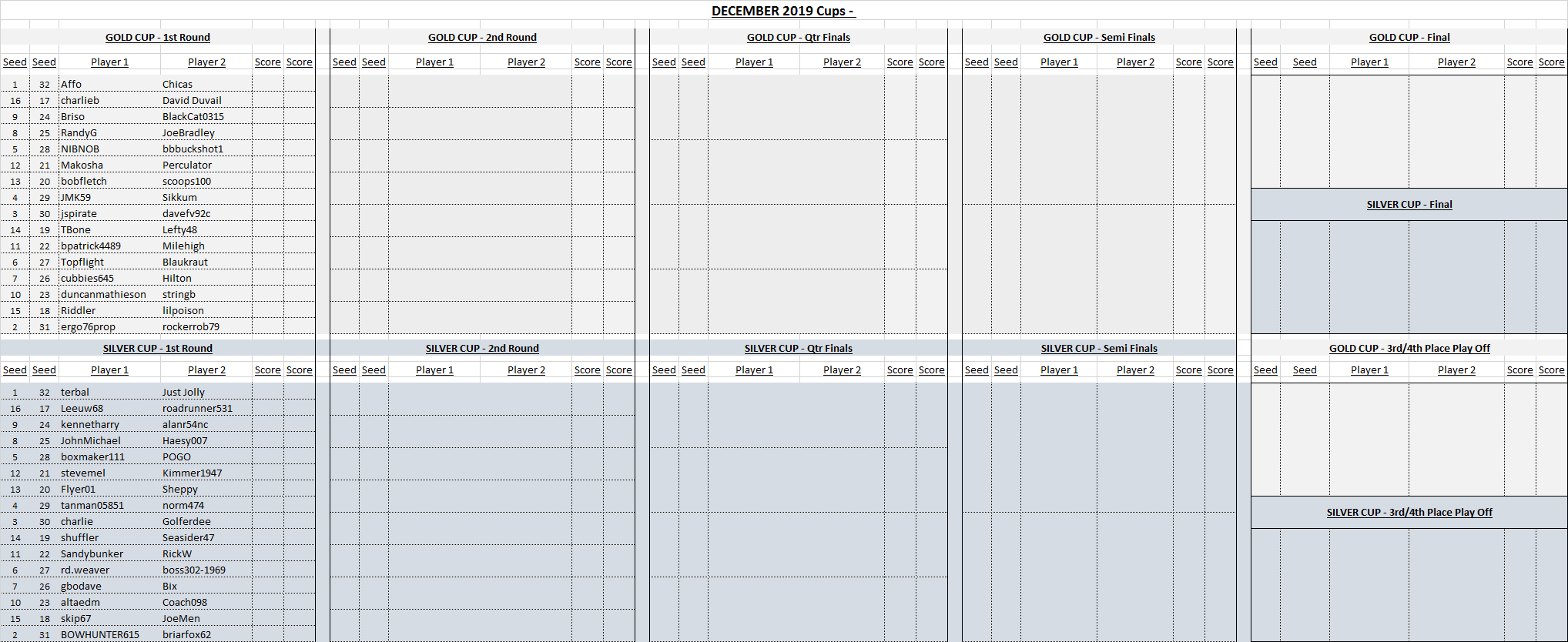This screenshot has height=642, width=1568.
Task: Click the roadrunner531 cell
Action: click(x=197, y=409)
